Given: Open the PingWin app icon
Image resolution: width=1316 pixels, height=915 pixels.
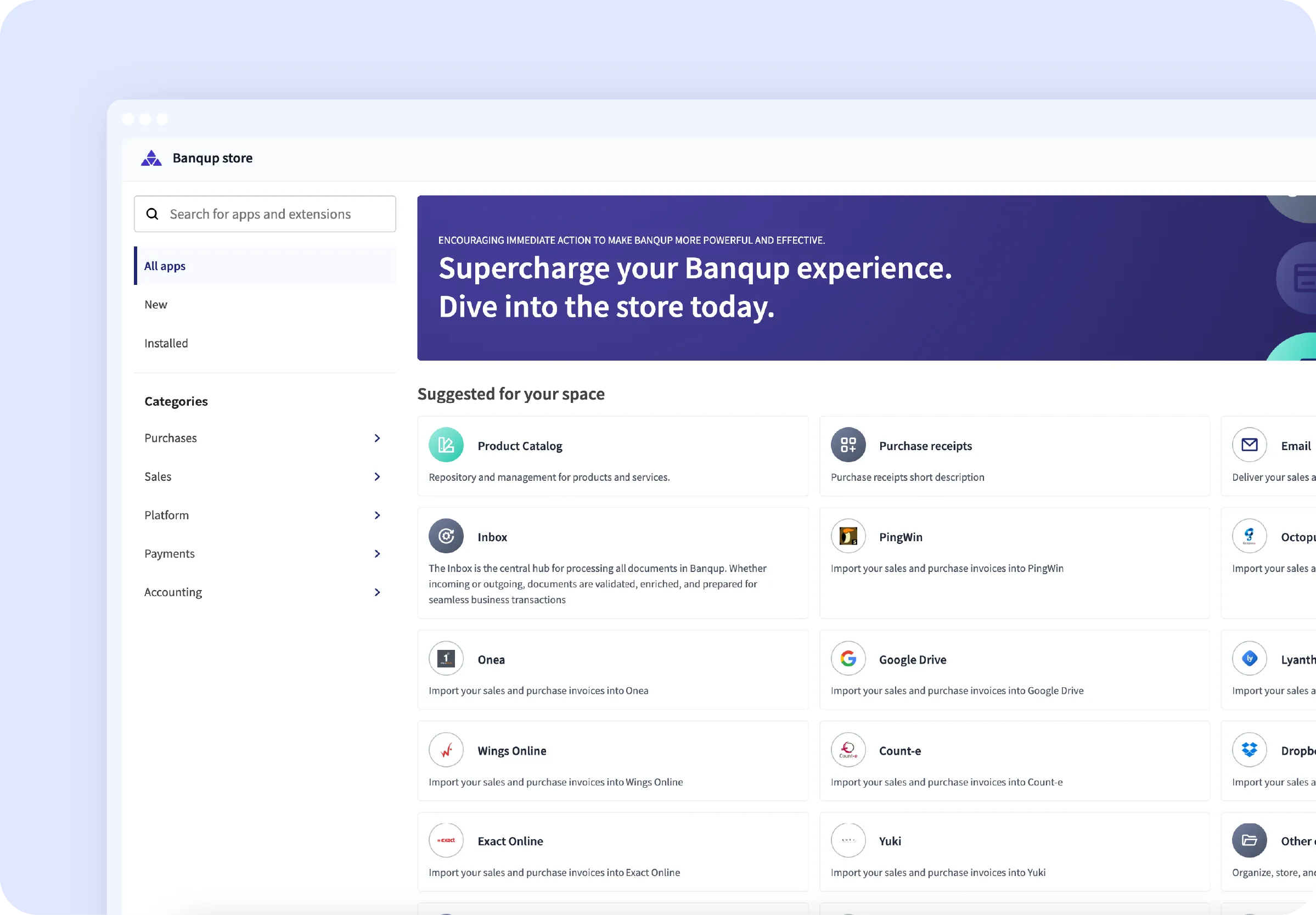Looking at the screenshot, I should 848,536.
